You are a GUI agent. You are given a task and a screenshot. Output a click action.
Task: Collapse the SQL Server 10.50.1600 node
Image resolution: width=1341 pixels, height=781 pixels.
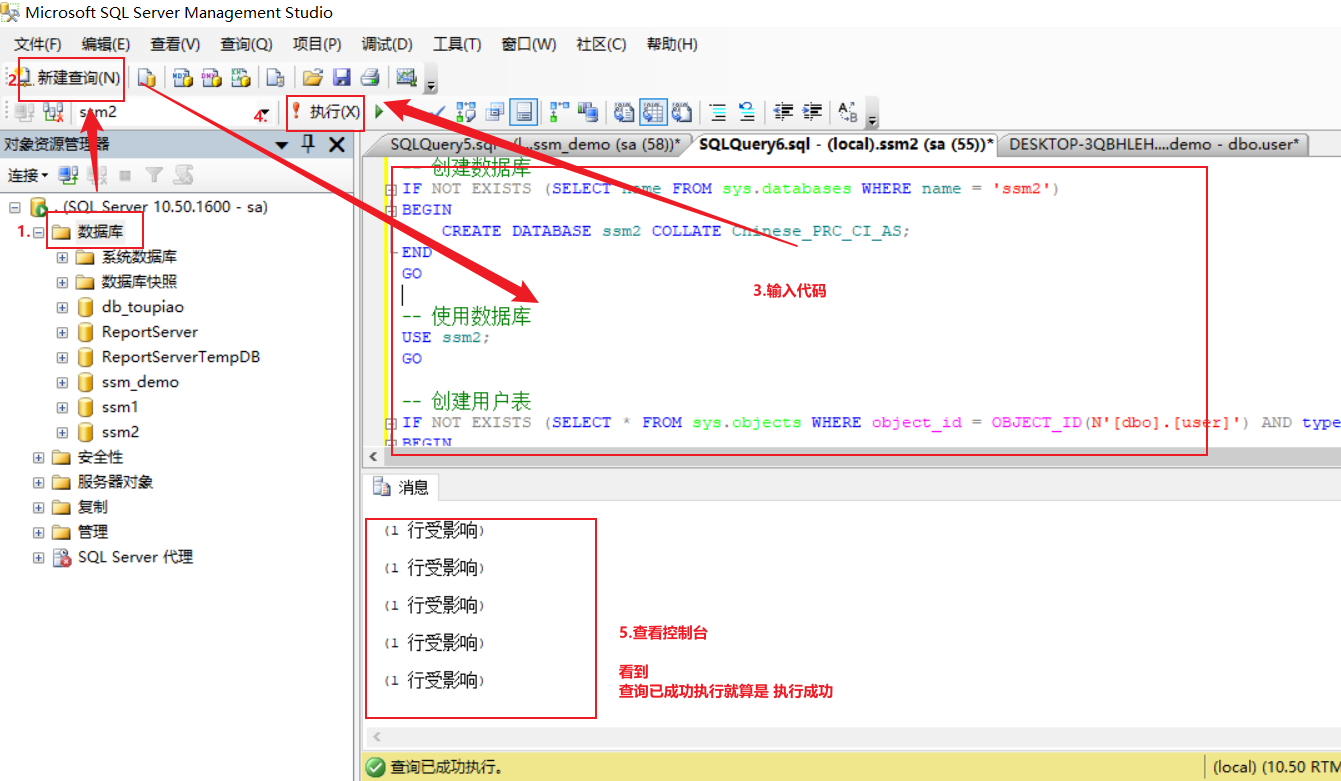(15, 207)
